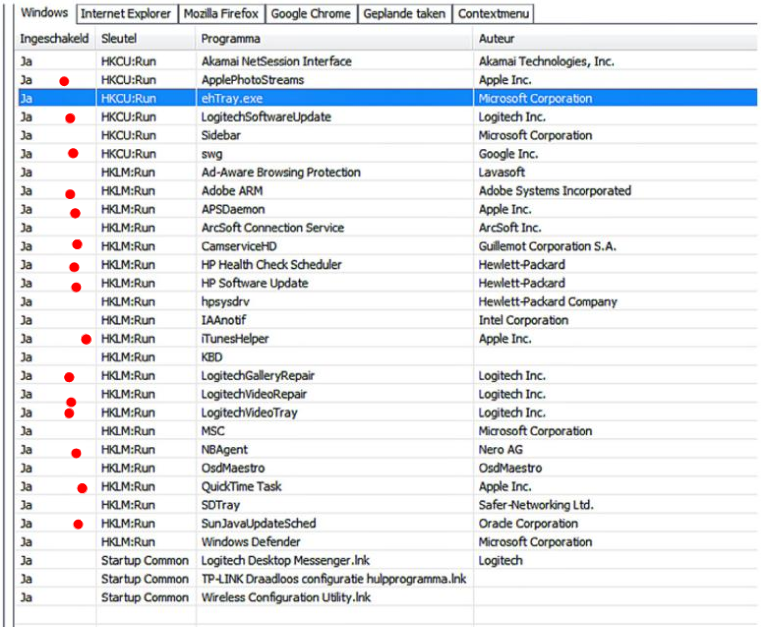Select the Akamai NetSession Interface entry
The height and width of the screenshot is (627, 761).
(x=388, y=62)
